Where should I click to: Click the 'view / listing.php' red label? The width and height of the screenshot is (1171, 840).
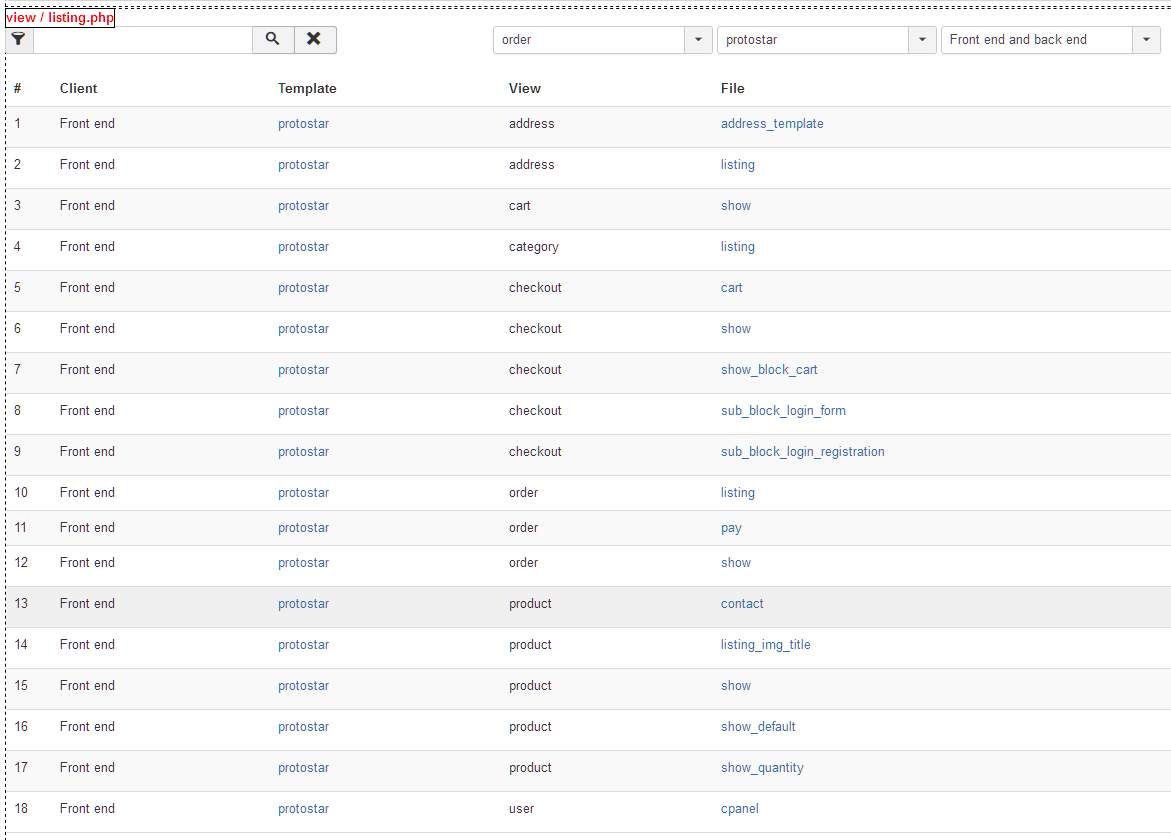60,18
